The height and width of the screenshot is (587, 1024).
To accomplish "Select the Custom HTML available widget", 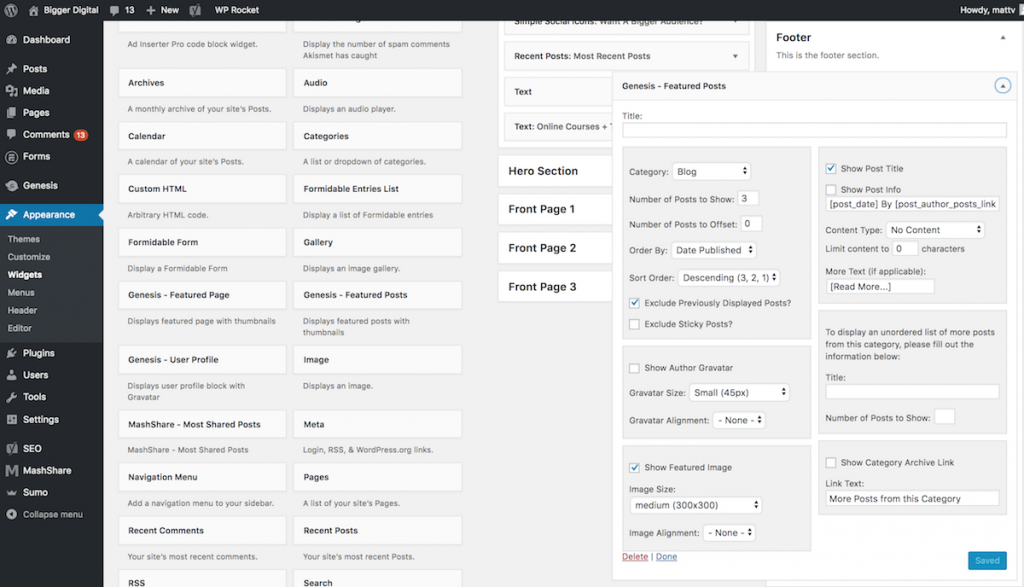I will (202, 189).
